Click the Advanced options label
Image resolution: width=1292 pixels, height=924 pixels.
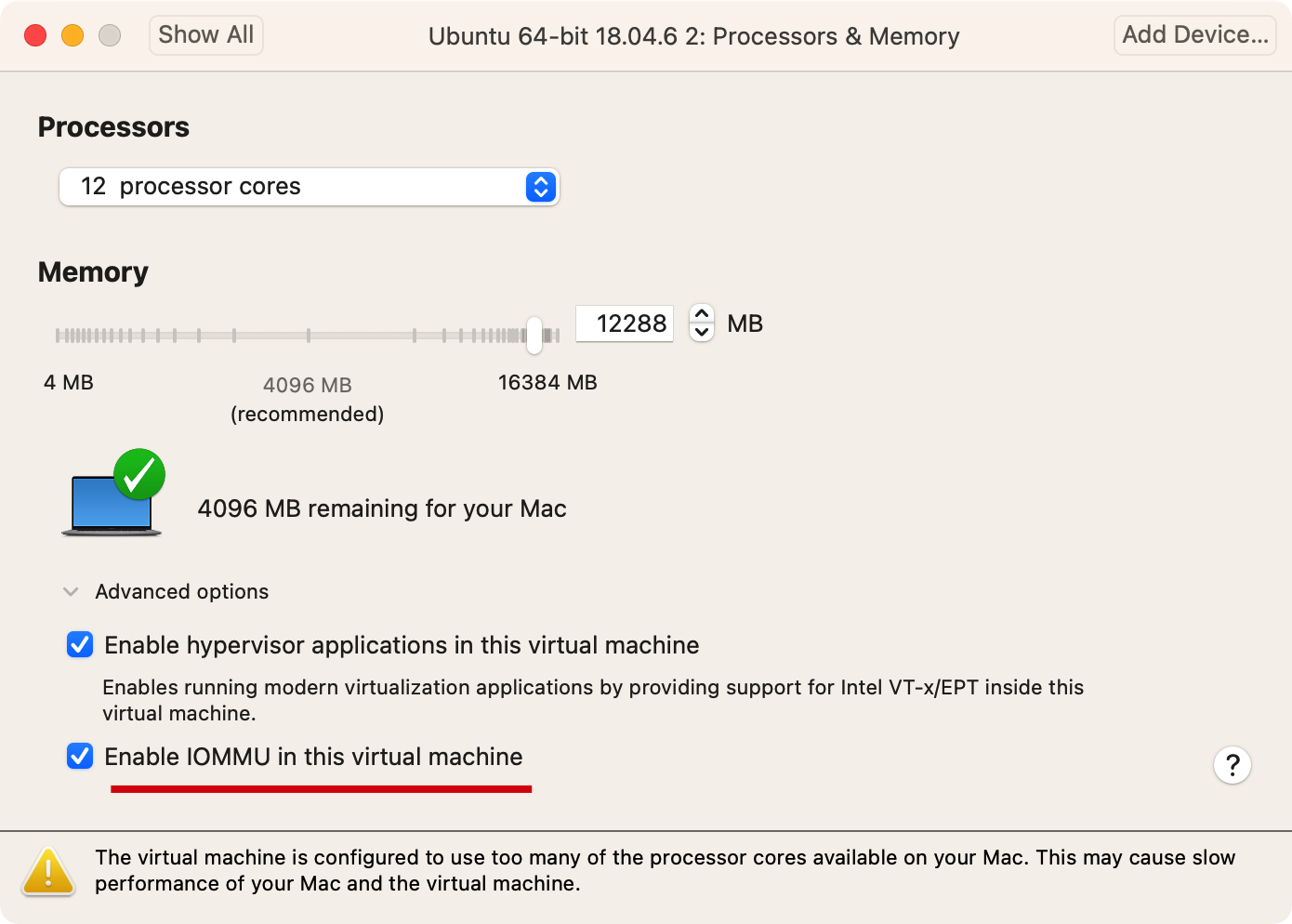point(181,592)
